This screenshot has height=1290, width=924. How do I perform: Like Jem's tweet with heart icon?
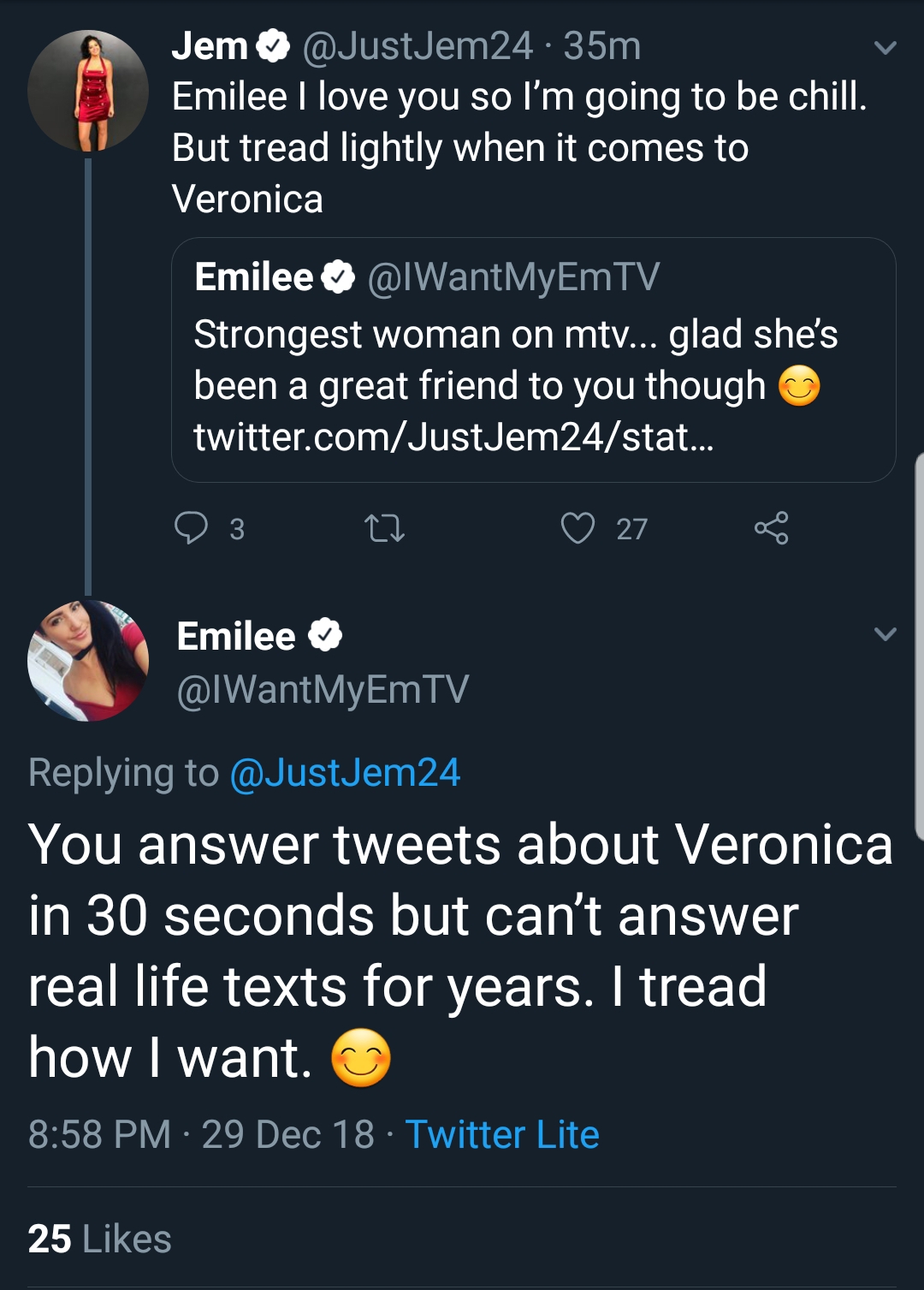pyautogui.click(x=577, y=528)
